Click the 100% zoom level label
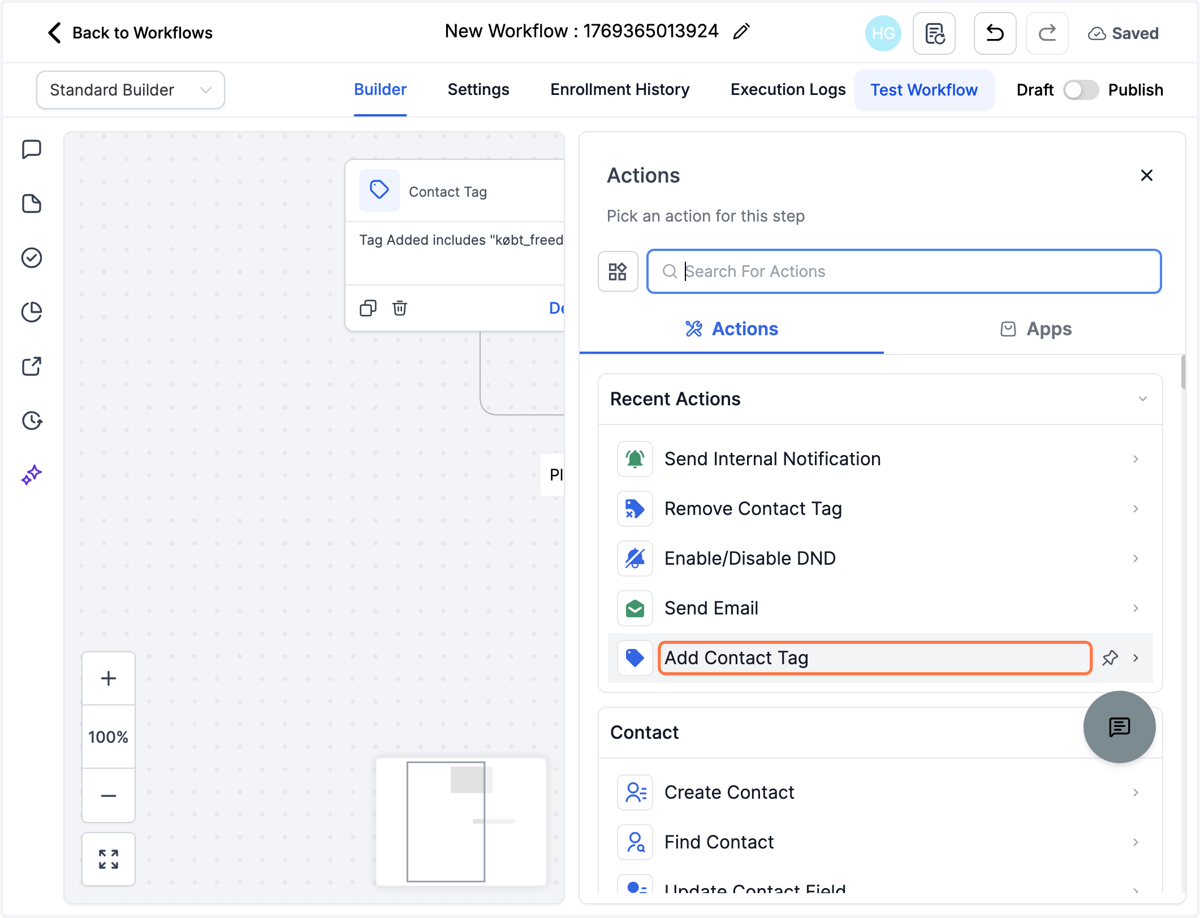Image resolution: width=1200 pixels, height=918 pixels. point(109,737)
